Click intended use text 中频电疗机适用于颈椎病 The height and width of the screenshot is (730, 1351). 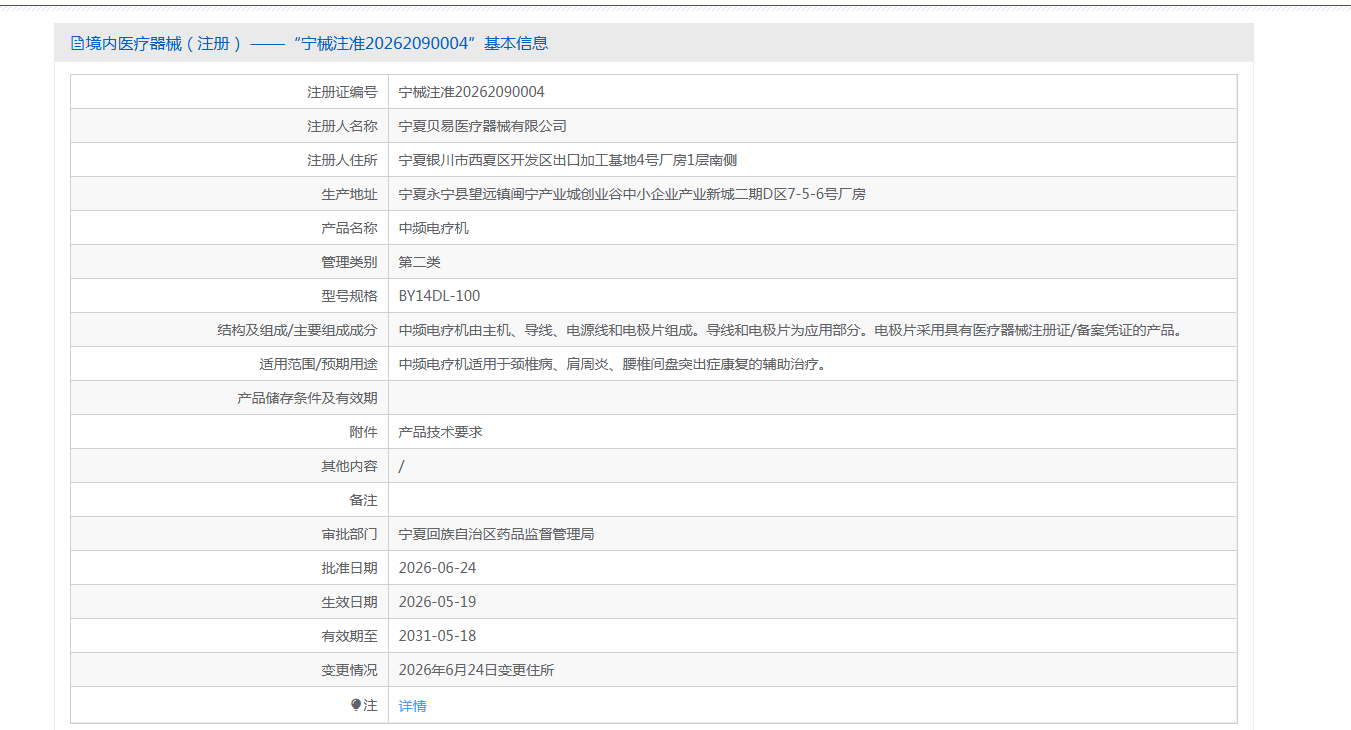(x=612, y=364)
